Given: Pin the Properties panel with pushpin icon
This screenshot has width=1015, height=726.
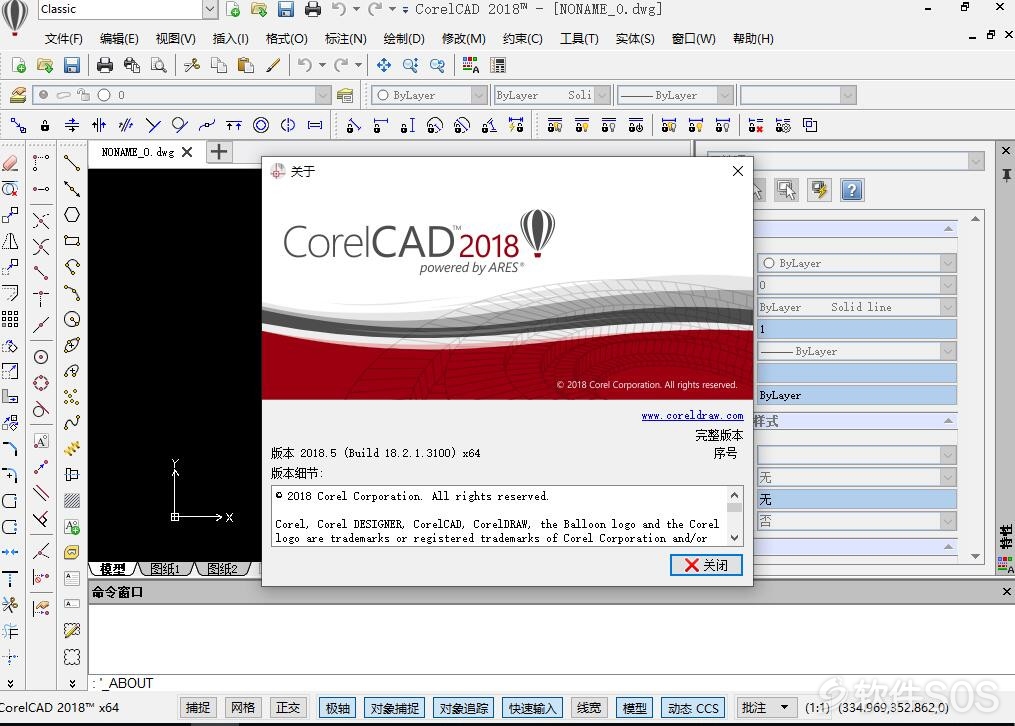Looking at the screenshot, I should (1006, 175).
